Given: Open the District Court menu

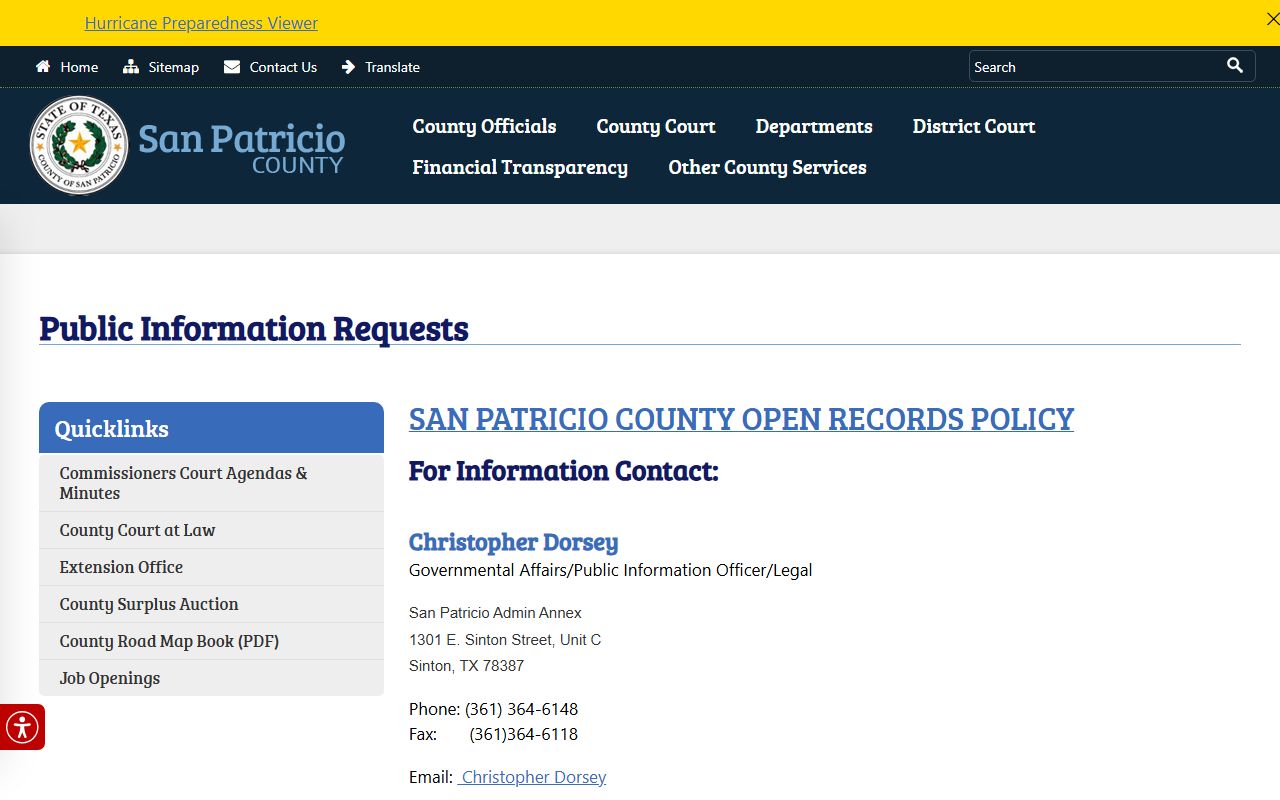Looking at the screenshot, I should click(x=974, y=126).
